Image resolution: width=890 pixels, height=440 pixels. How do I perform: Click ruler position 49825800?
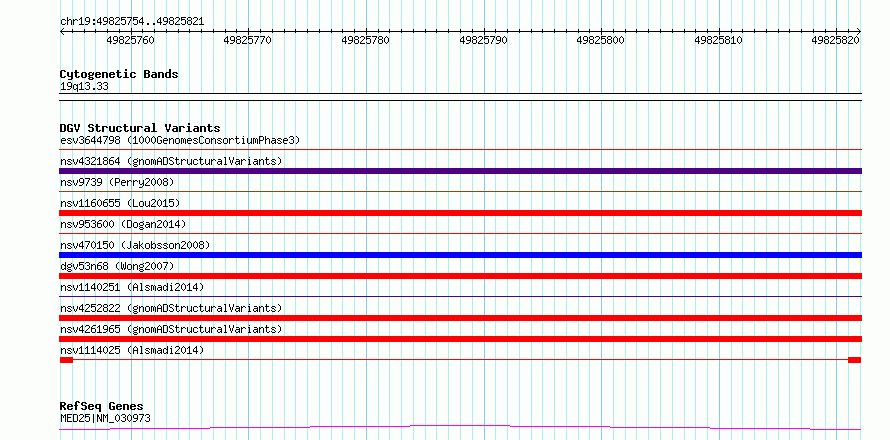[x=601, y=40]
